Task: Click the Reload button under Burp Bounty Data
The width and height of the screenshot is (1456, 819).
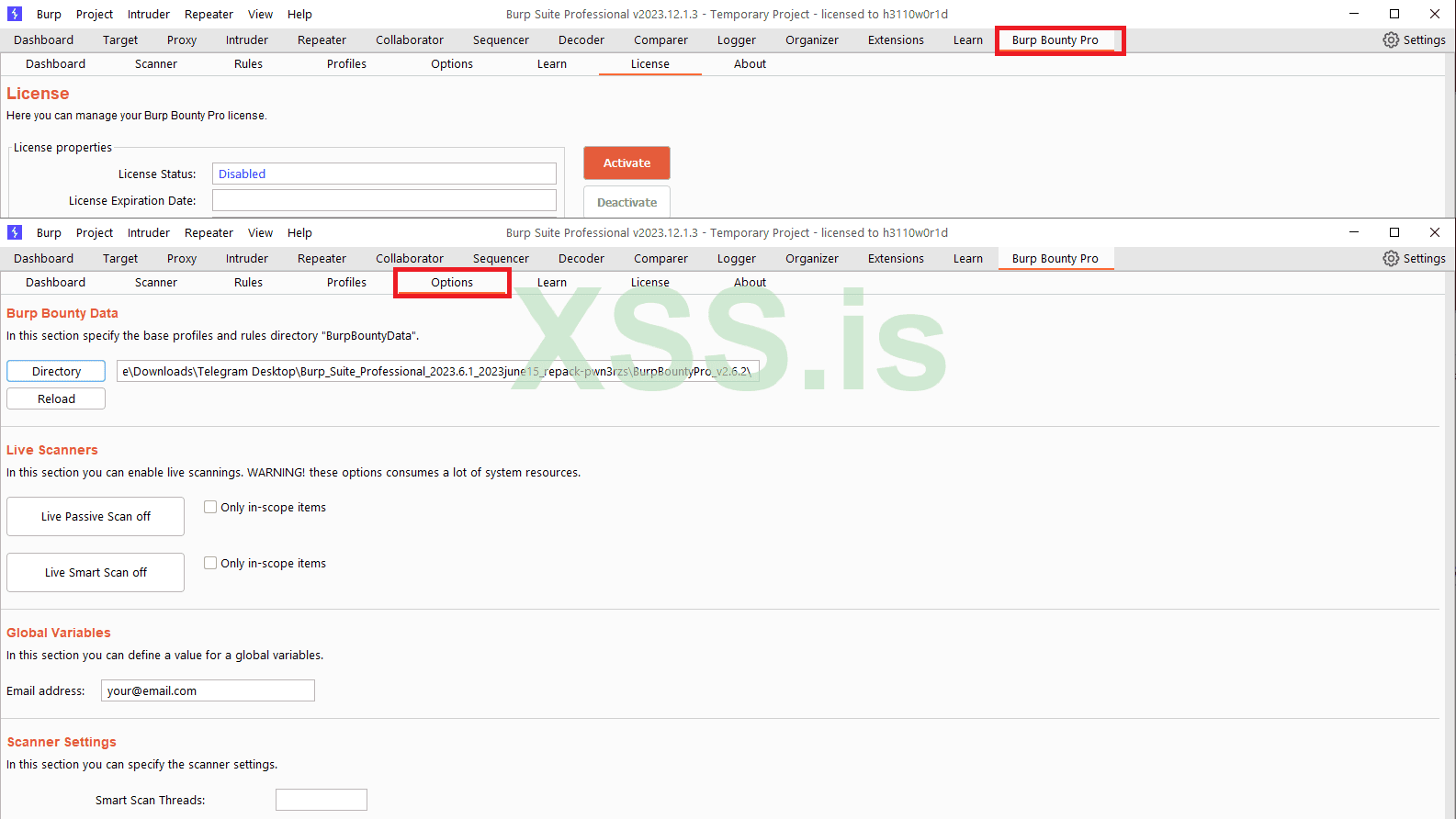Action: pyautogui.click(x=56, y=398)
